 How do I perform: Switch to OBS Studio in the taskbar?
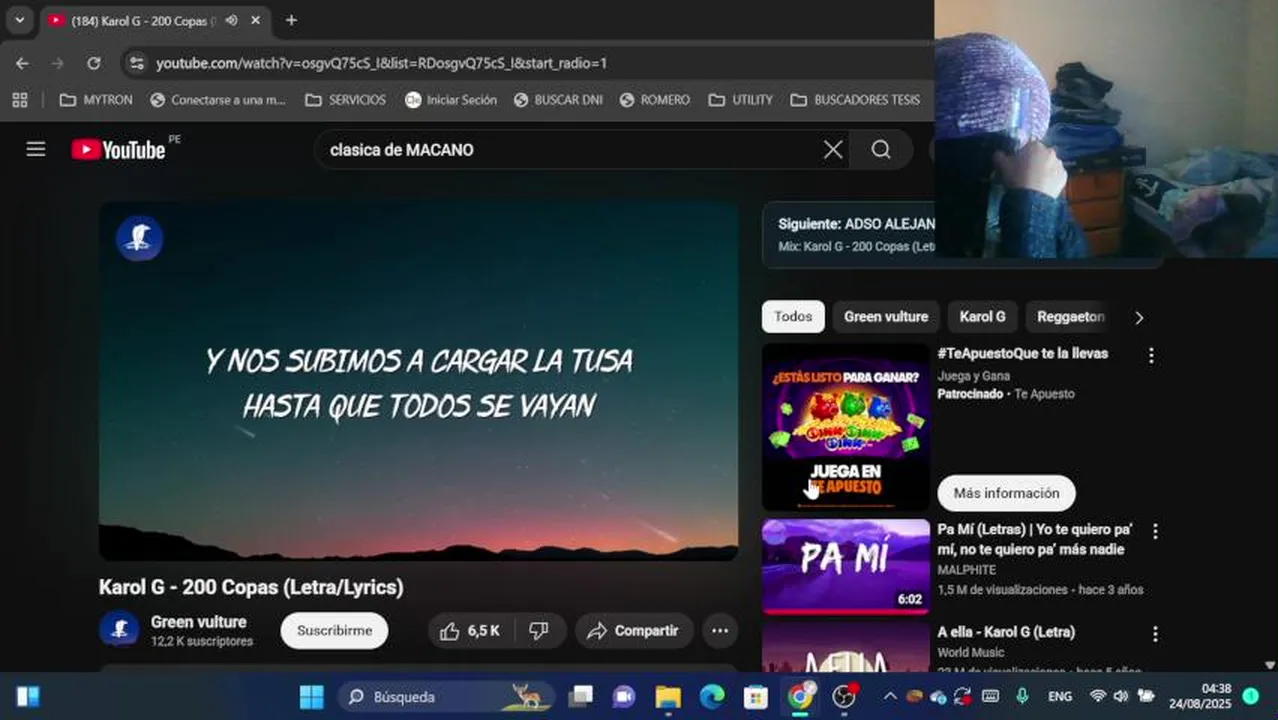tap(845, 696)
